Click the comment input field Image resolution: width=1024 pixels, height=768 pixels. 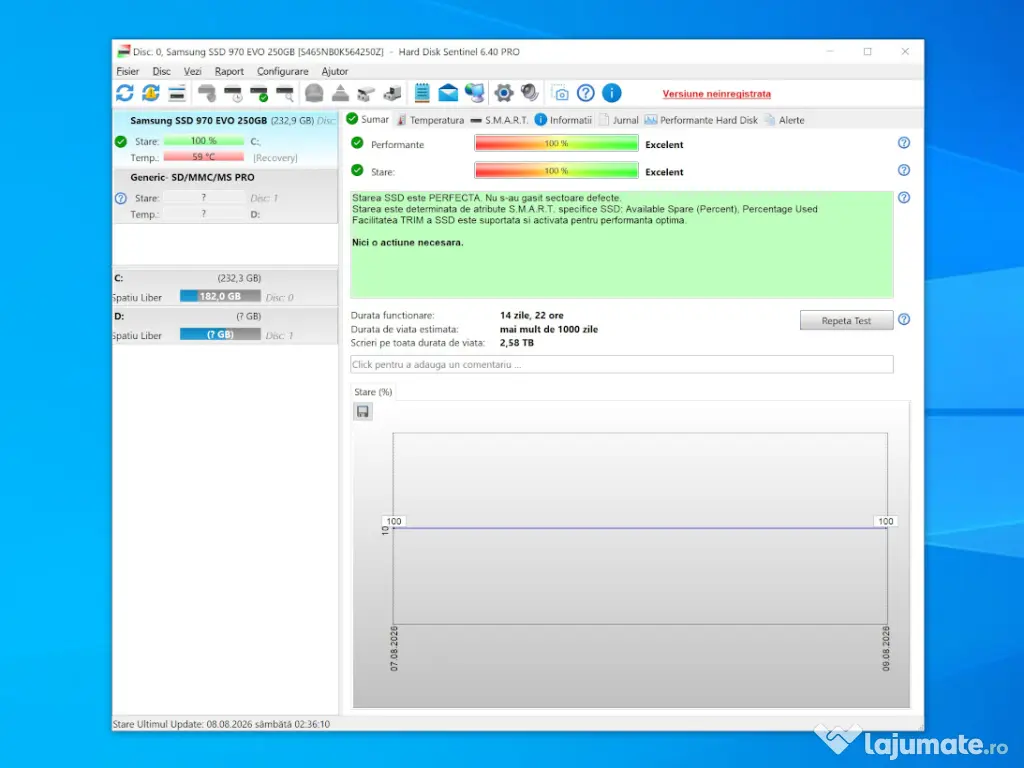[622, 364]
